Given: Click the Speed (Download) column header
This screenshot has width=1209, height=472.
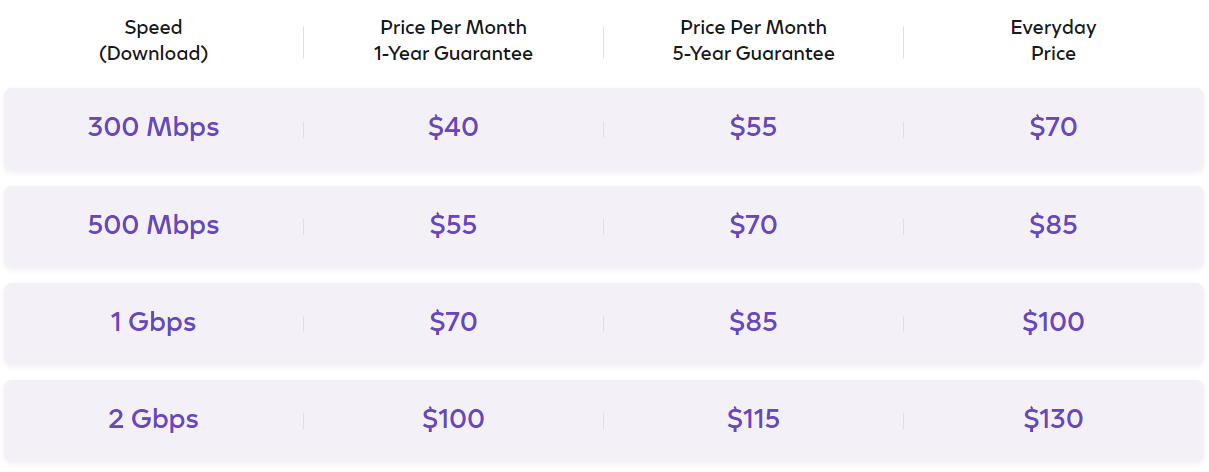Looking at the screenshot, I should point(153,41).
